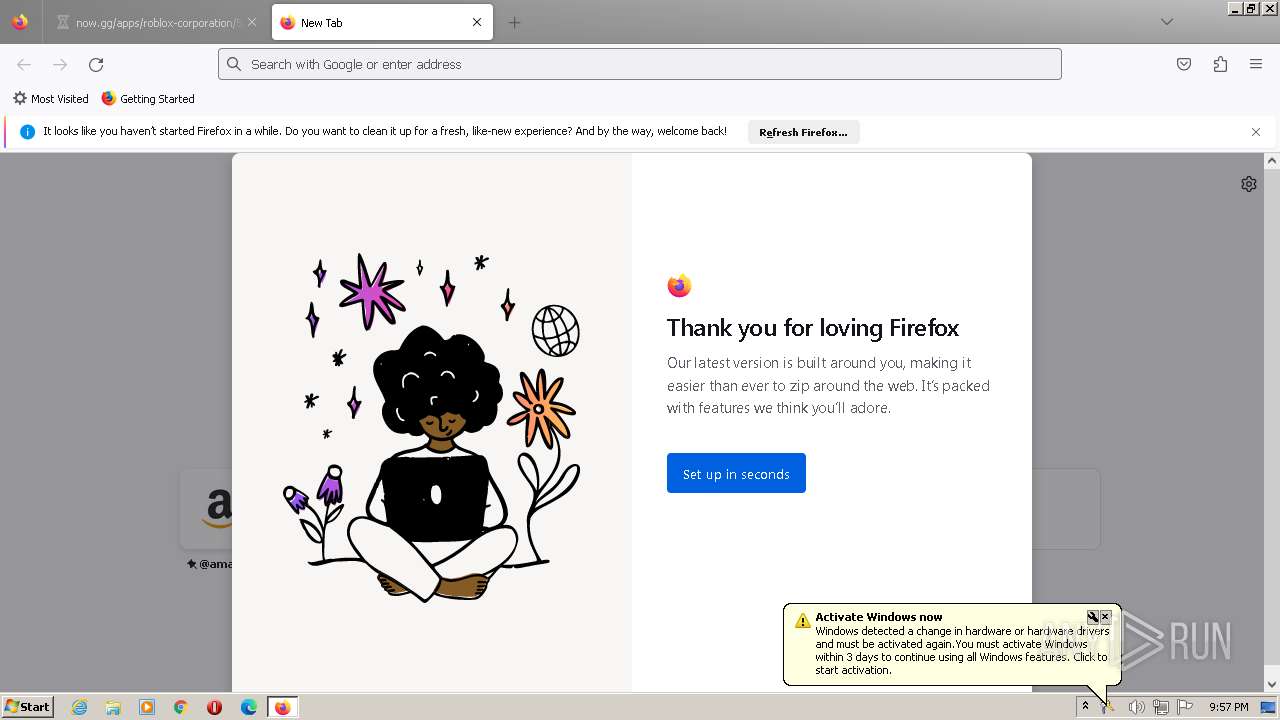Image resolution: width=1280 pixels, height=720 pixels.
Task: Open the Extensions puzzle icon
Action: pyautogui.click(x=1220, y=64)
